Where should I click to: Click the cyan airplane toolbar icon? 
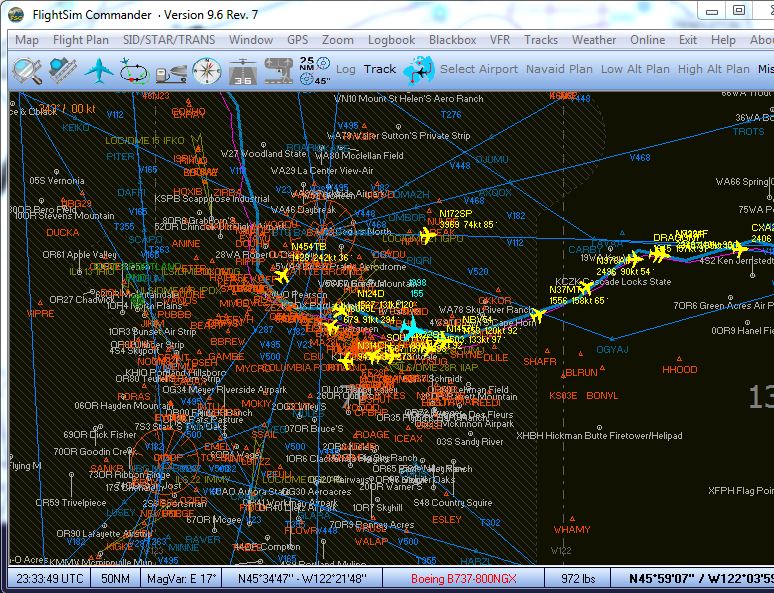point(99,71)
